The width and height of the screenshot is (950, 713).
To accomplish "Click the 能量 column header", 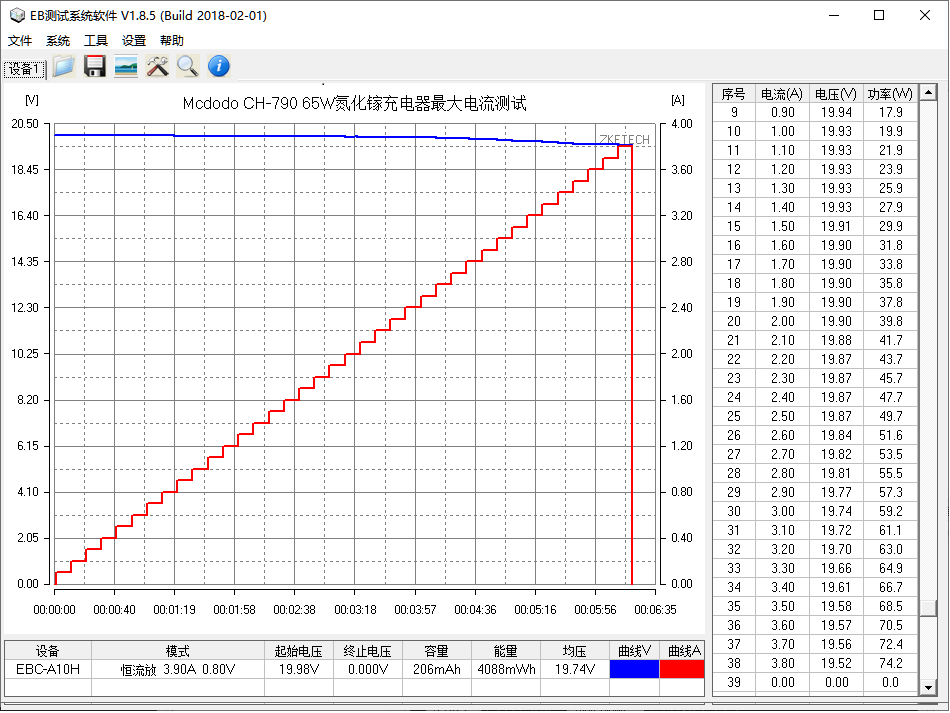I will pyautogui.click(x=506, y=651).
